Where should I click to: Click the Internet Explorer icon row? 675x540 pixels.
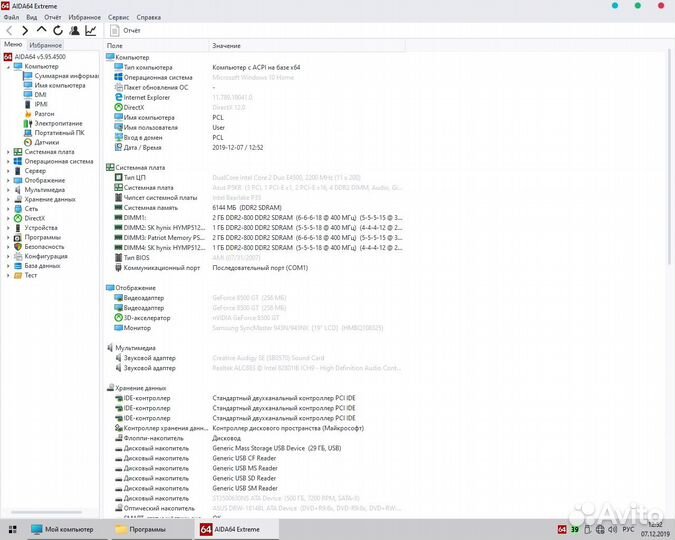(x=118, y=97)
